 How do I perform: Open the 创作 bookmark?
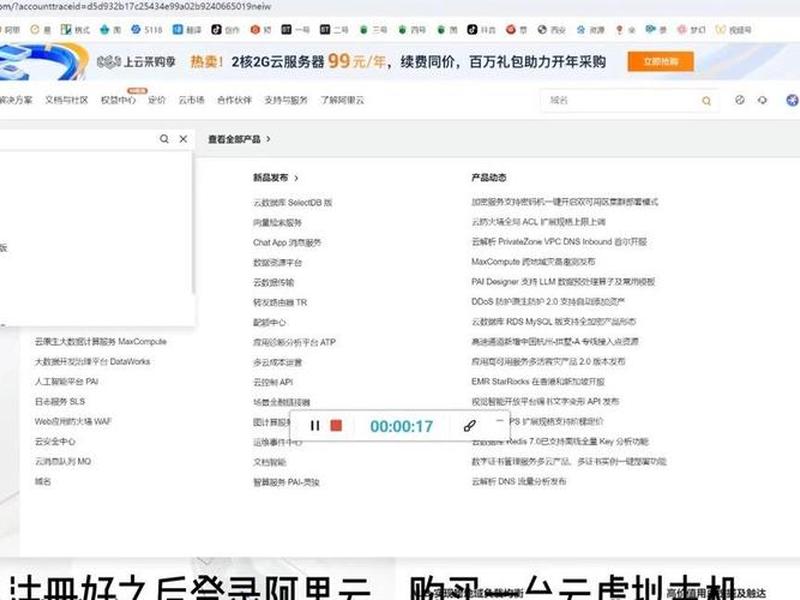tap(226, 30)
